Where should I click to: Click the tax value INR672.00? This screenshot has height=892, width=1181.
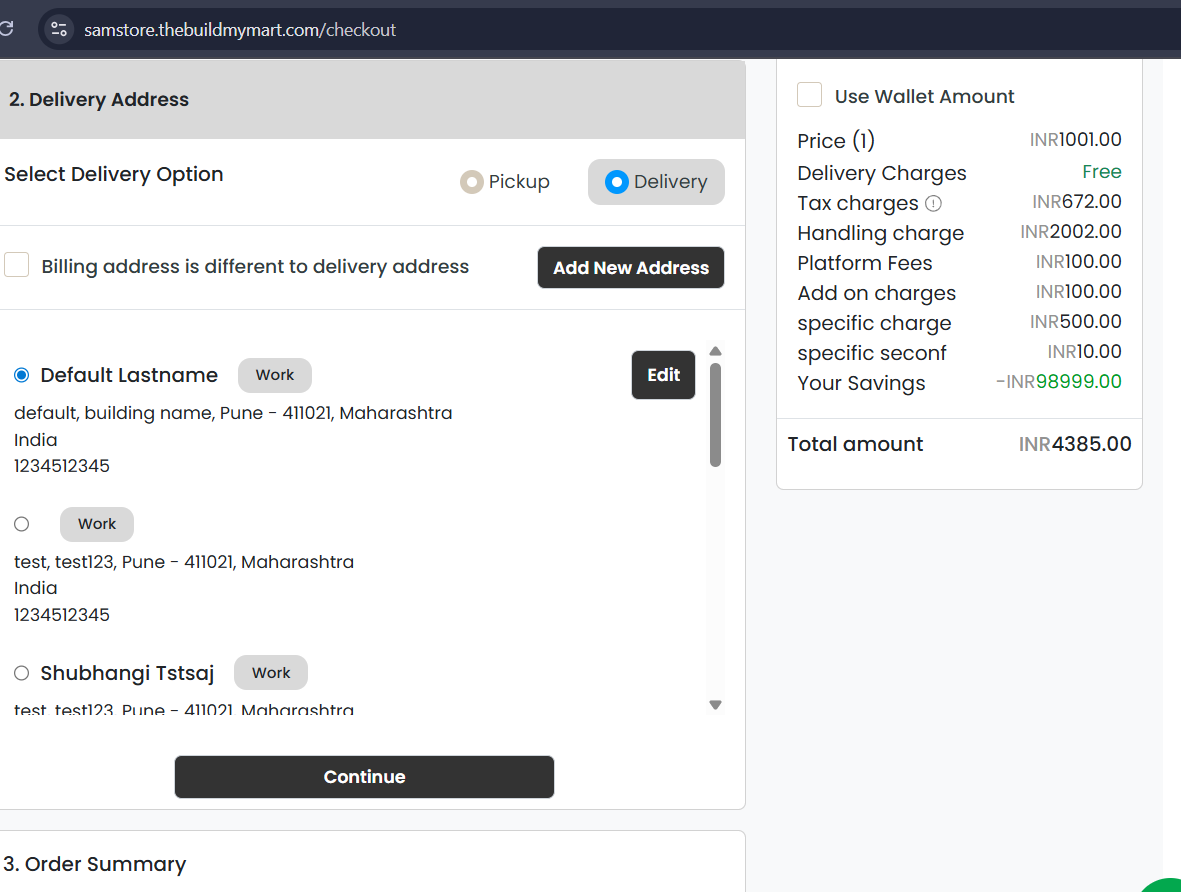click(1077, 202)
